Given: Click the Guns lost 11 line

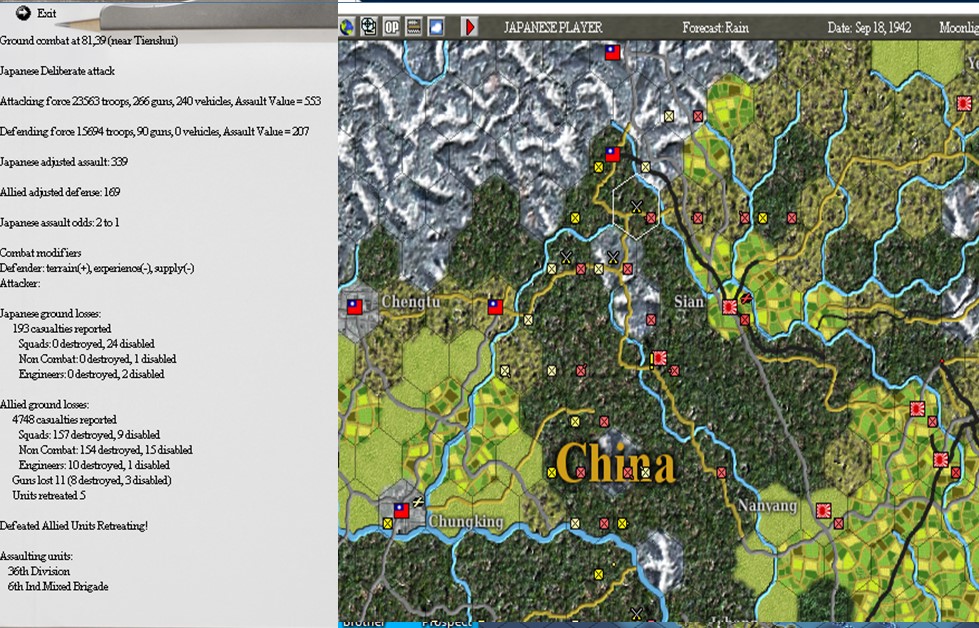Looking at the screenshot, I should click(92, 480).
